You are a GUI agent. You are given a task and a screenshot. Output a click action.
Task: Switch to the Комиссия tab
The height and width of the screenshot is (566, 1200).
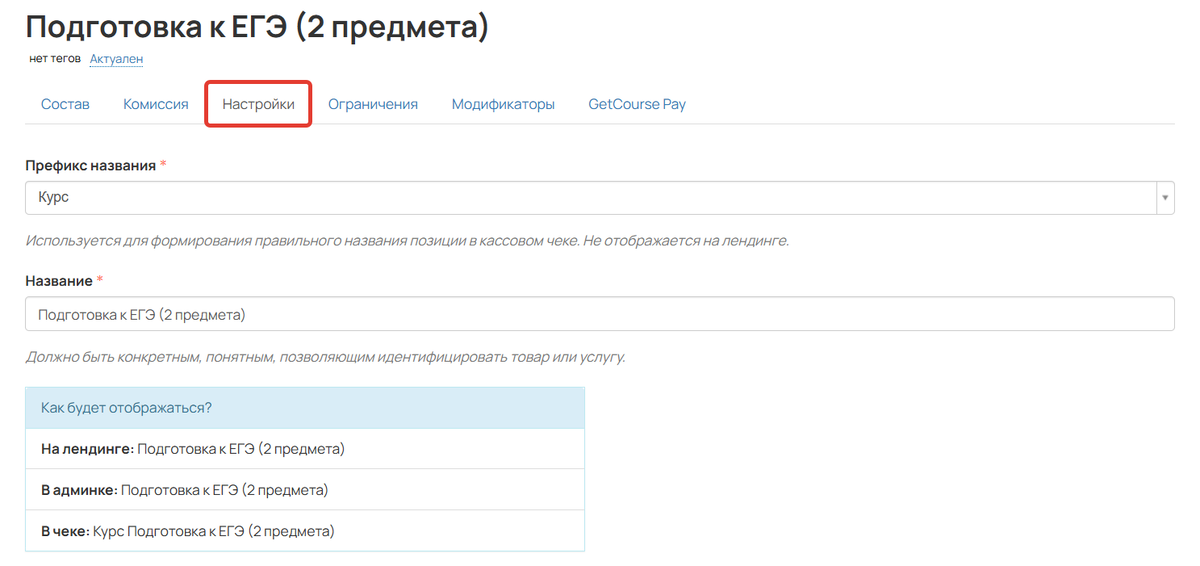coord(156,104)
